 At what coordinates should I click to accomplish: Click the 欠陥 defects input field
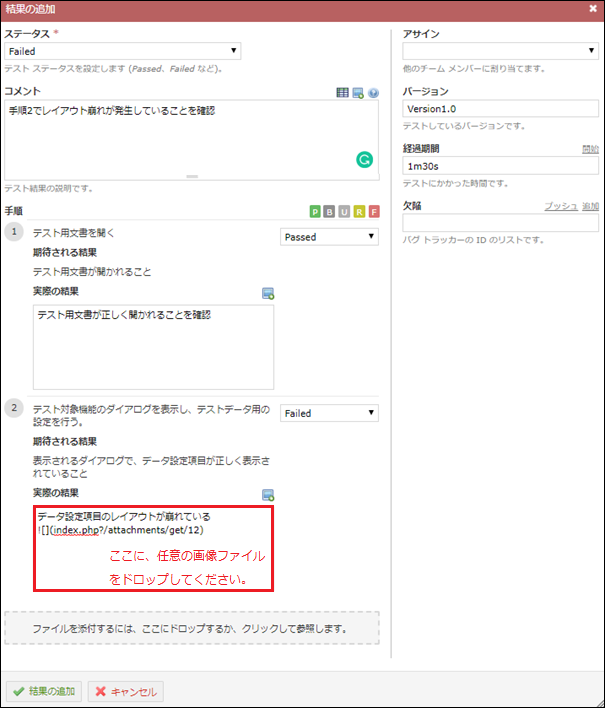(500, 223)
